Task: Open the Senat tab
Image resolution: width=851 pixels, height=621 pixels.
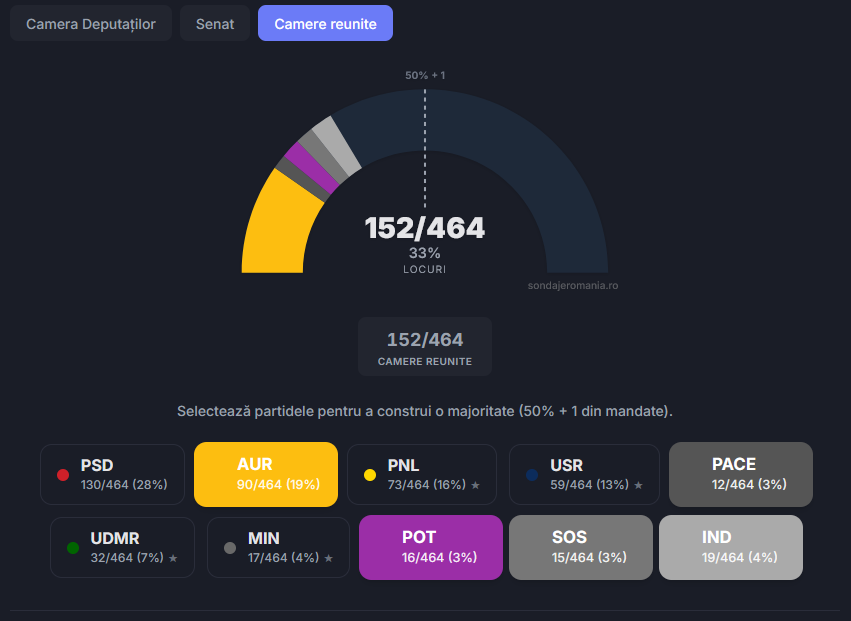Action: coord(215,23)
